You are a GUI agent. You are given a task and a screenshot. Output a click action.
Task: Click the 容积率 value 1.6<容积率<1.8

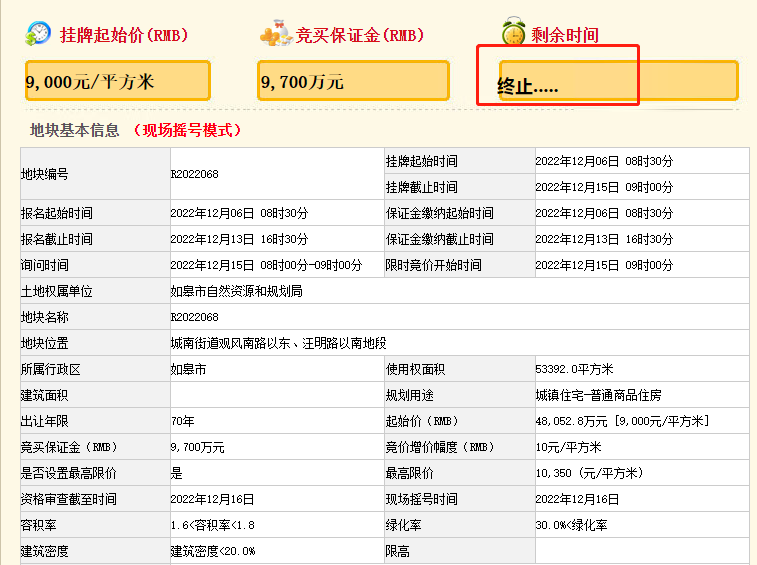(212, 525)
